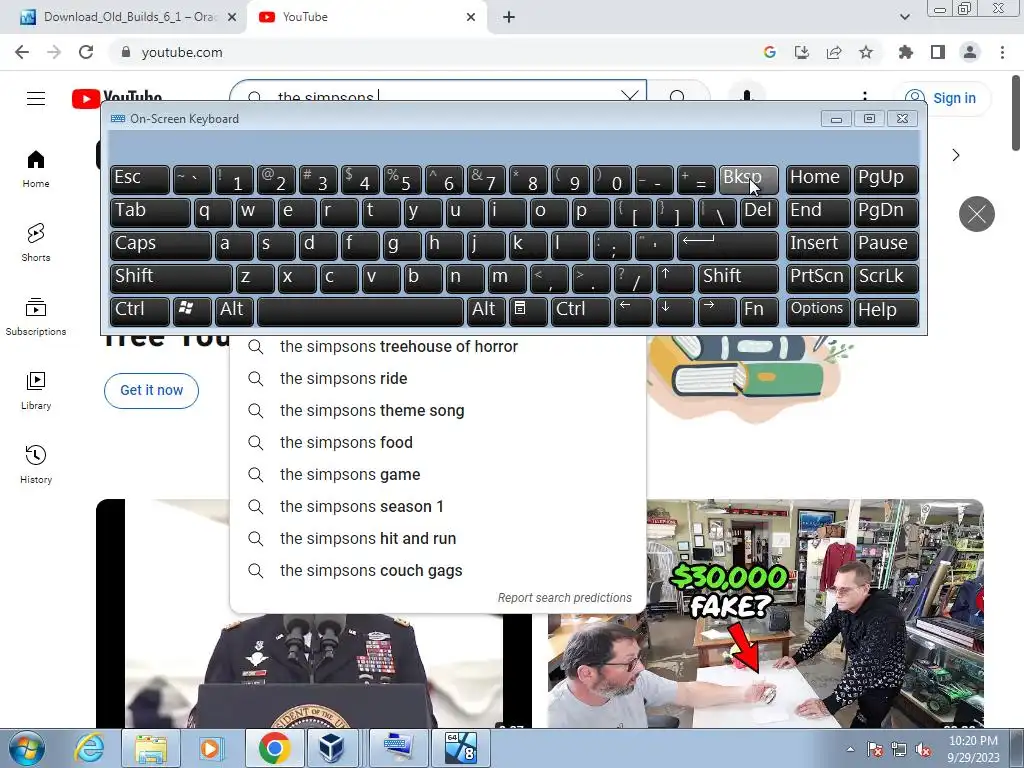Toggle Fn key on On-Screen Keyboard
The width and height of the screenshot is (1024, 768).
click(759, 311)
